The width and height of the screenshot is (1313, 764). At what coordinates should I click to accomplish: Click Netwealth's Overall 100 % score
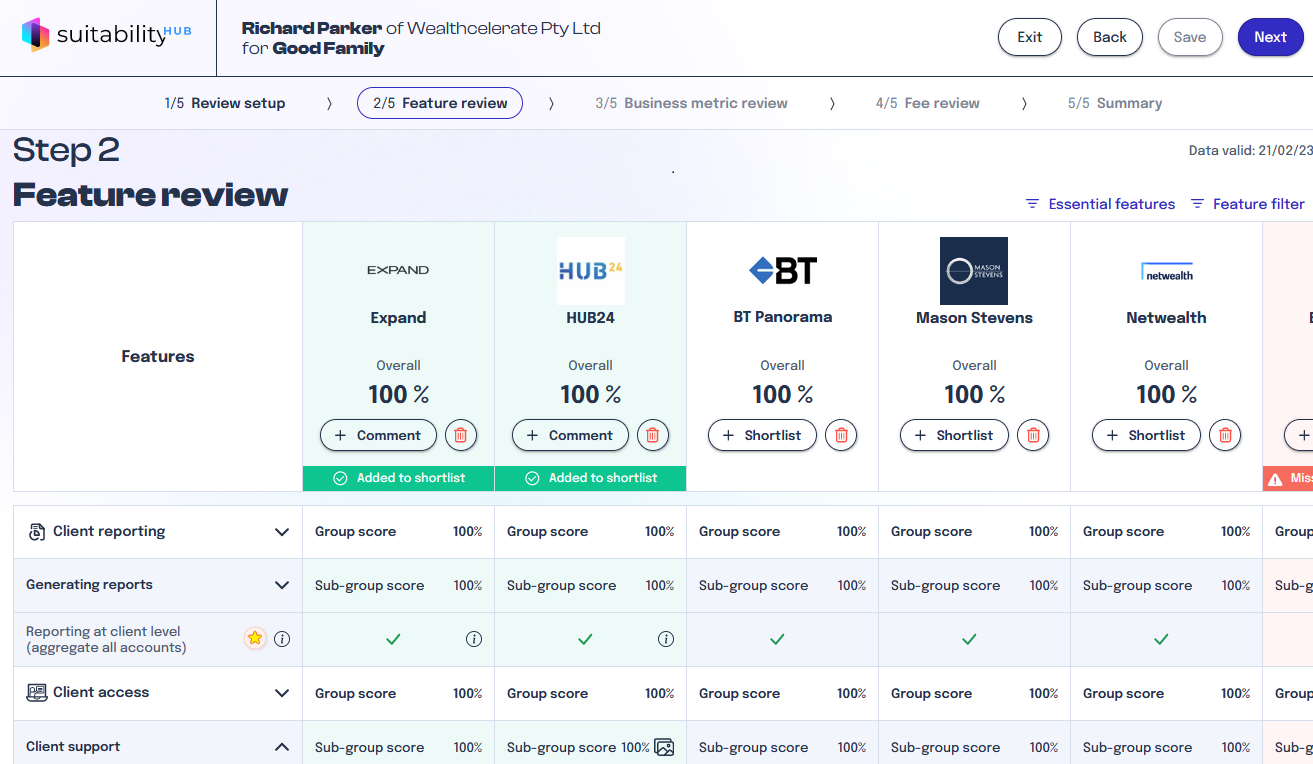(1167, 394)
